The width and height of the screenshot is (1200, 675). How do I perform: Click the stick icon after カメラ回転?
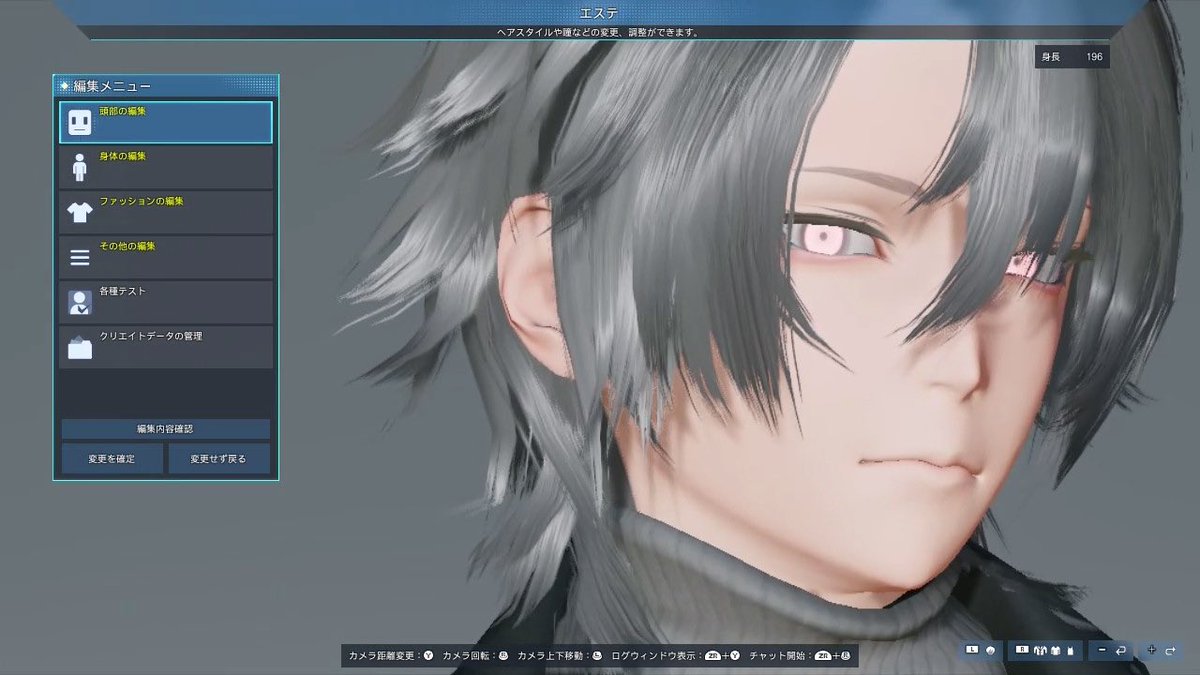coord(503,656)
